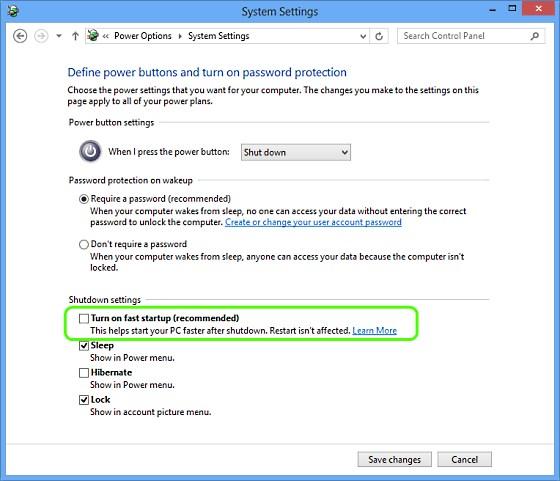
Task: Open the power button action dropdown
Action: tap(296, 152)
